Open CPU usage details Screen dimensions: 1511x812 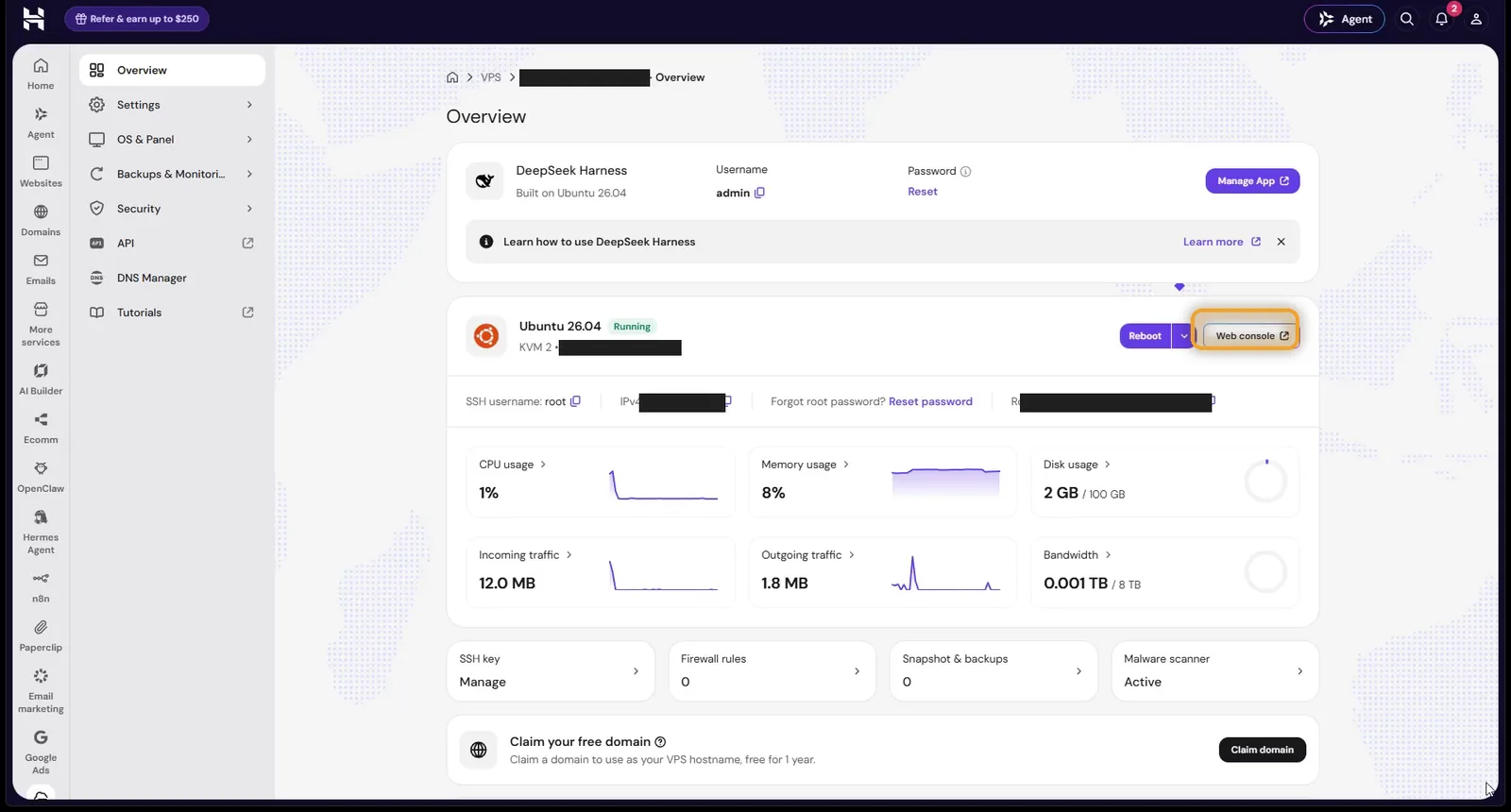[x=513, y=465]
